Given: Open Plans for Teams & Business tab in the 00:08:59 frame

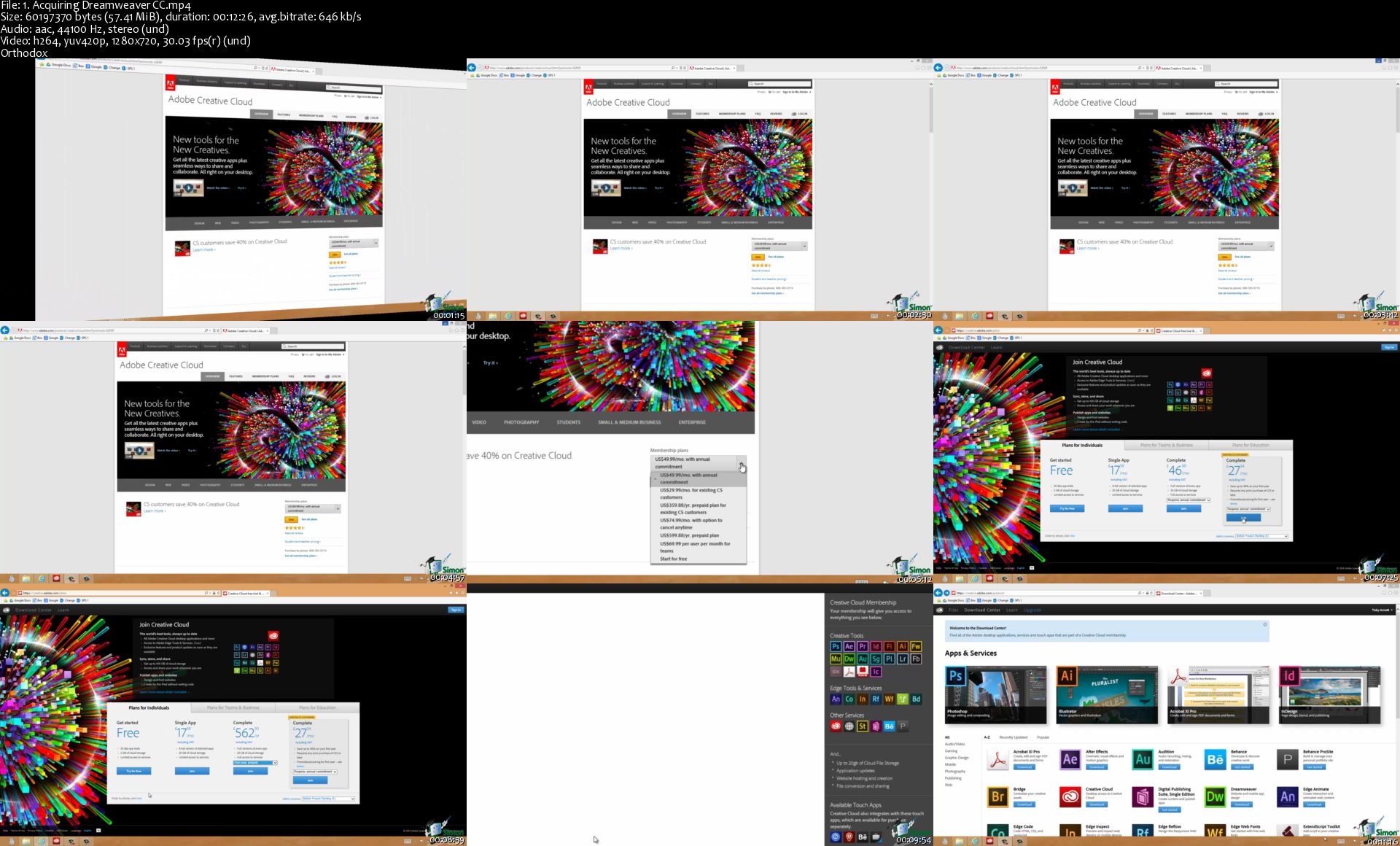Looking at the screenshot, I should (x=233, y=707).
